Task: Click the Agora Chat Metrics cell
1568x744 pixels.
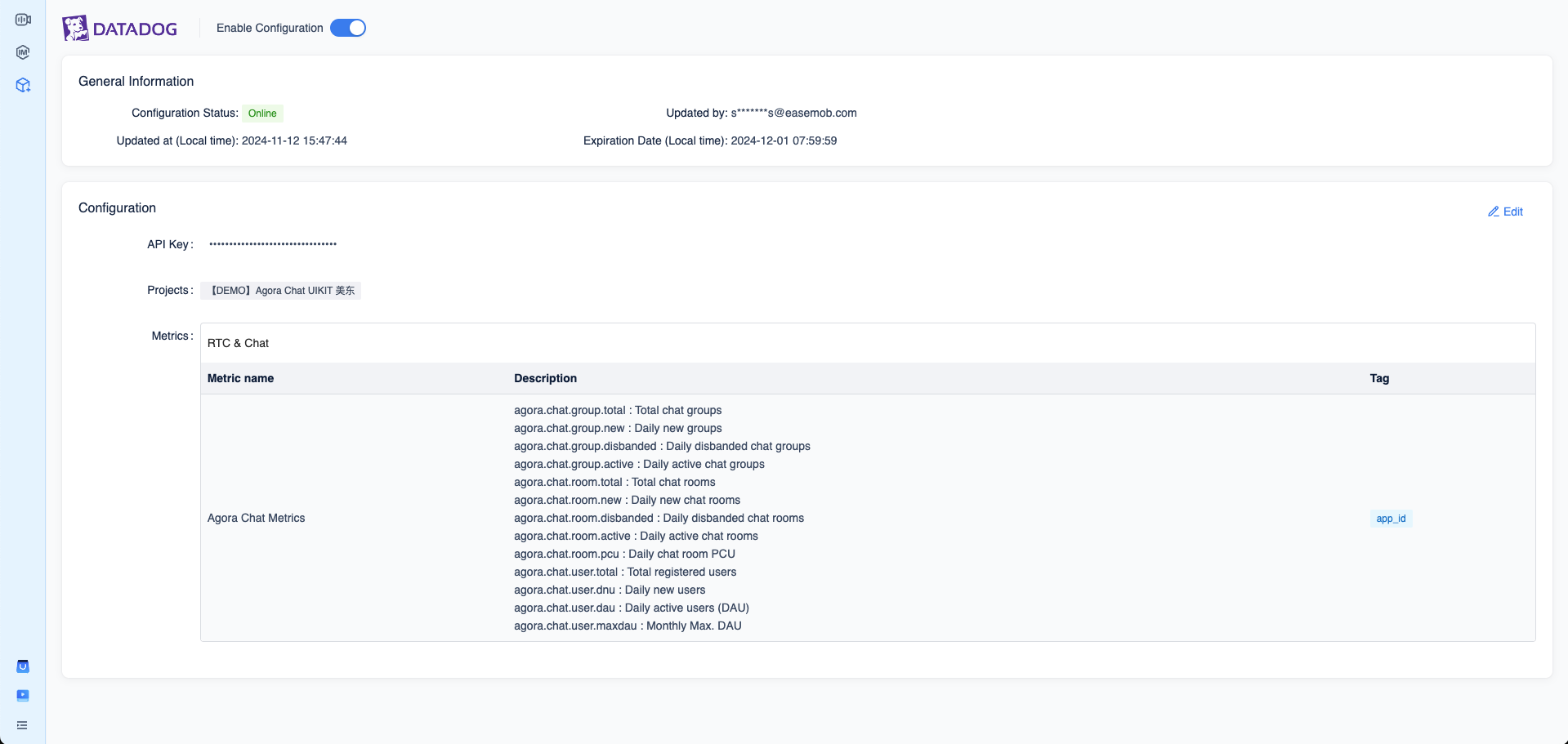Action: 256,518
